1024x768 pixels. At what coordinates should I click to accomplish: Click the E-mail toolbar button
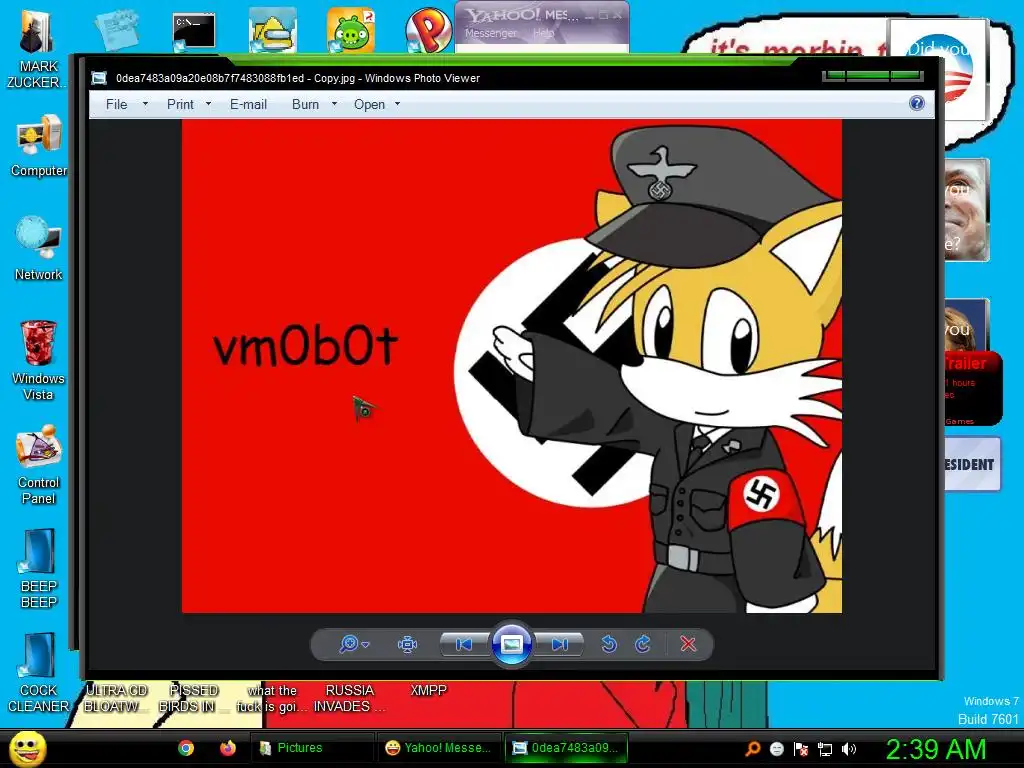248,104
